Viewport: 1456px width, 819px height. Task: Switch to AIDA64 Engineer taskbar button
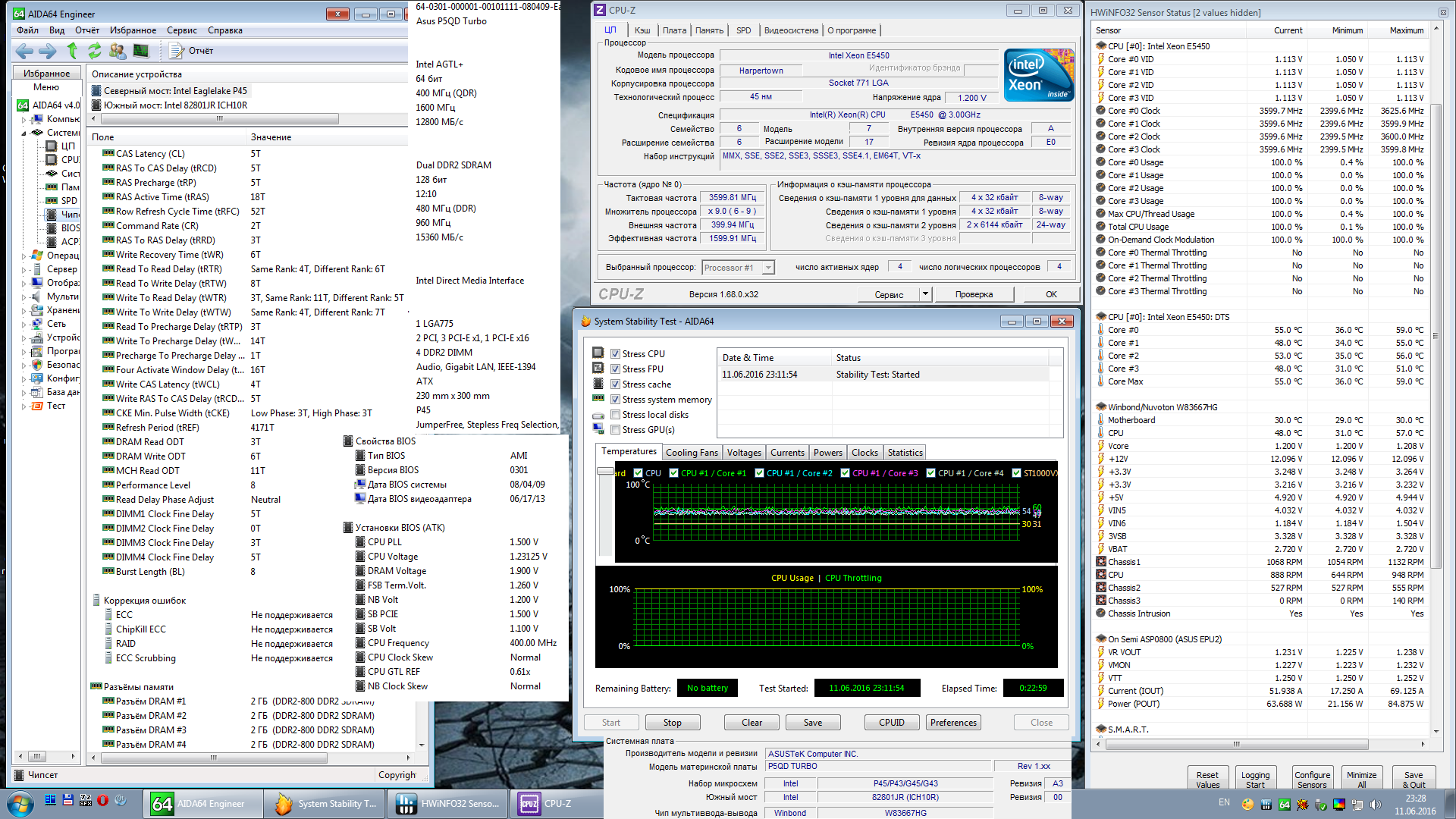(202, 804)
